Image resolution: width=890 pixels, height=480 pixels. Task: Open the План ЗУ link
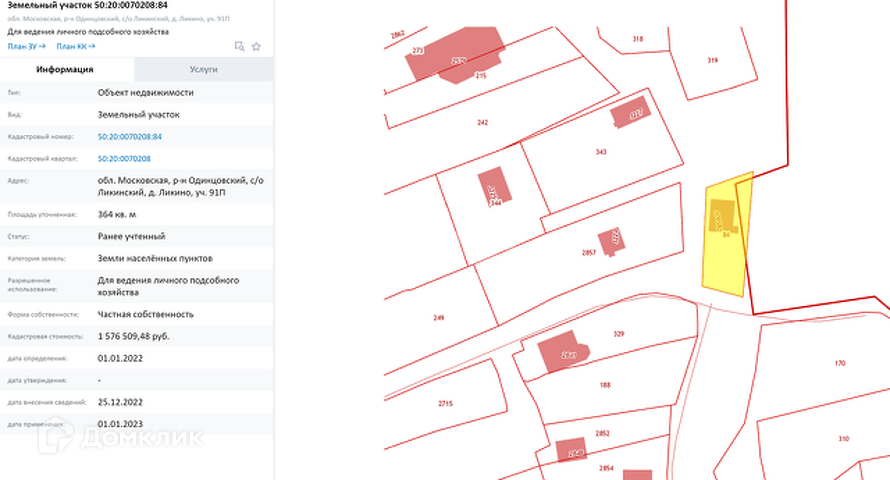[x=26, y=47]
